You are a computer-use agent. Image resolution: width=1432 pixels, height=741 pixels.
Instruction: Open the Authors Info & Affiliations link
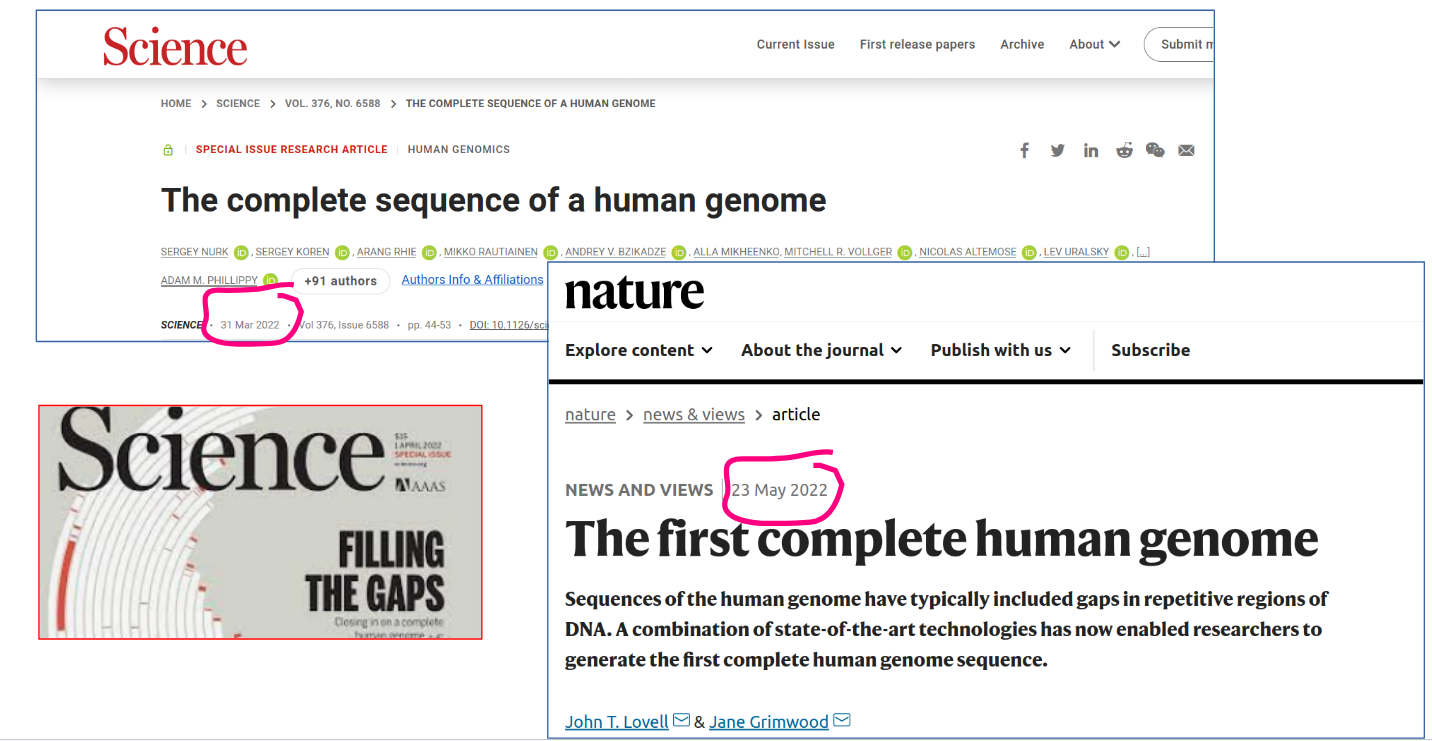pyautogui.click(x=472, y=280)
